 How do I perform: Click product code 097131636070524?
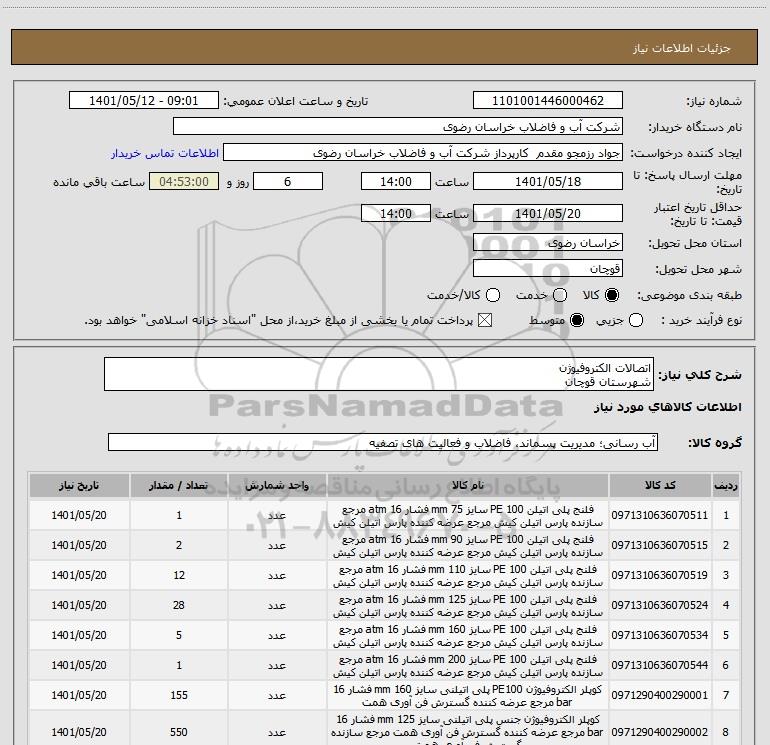(x=660, y=606)
